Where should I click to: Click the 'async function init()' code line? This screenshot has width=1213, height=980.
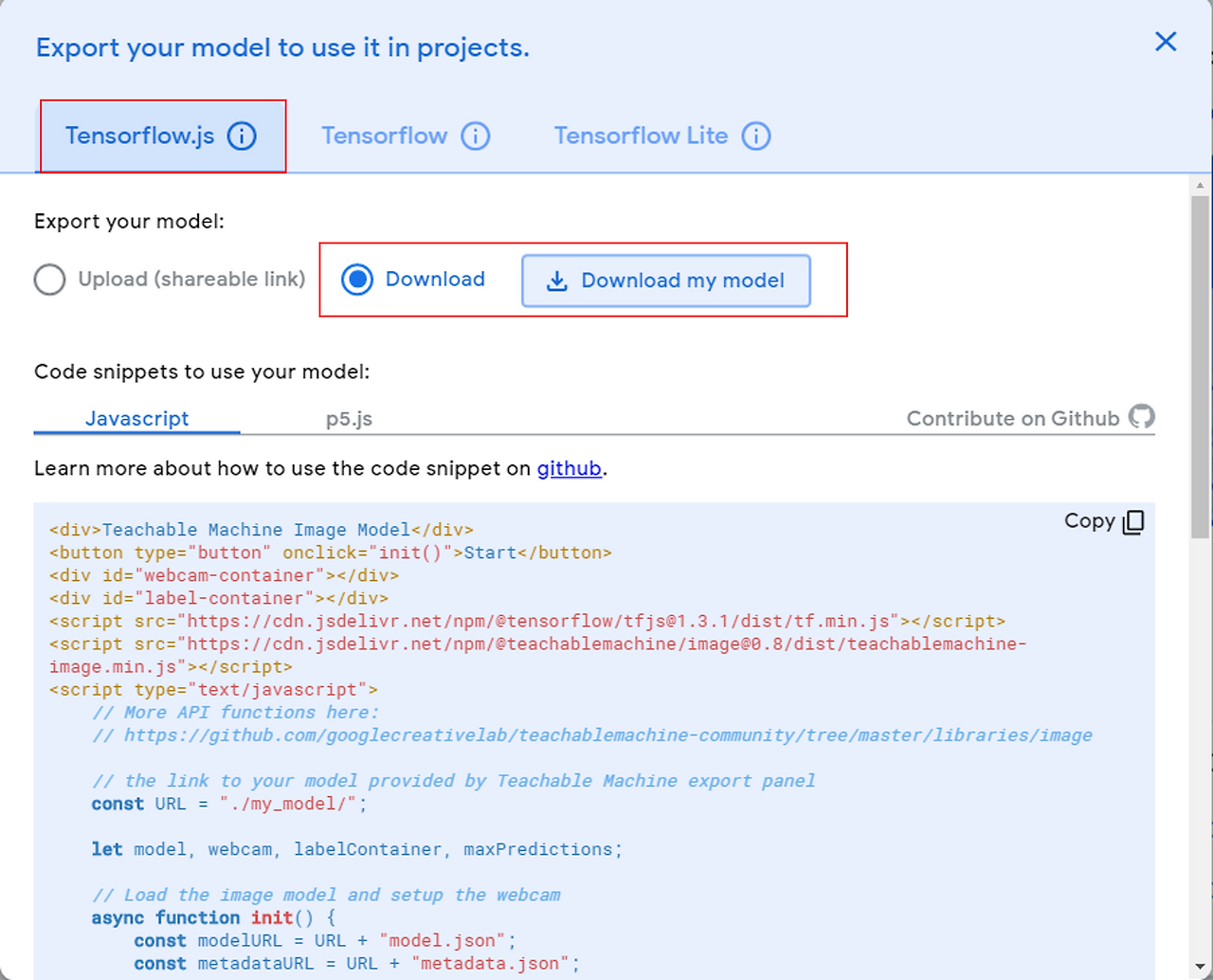tap(214, 917)
